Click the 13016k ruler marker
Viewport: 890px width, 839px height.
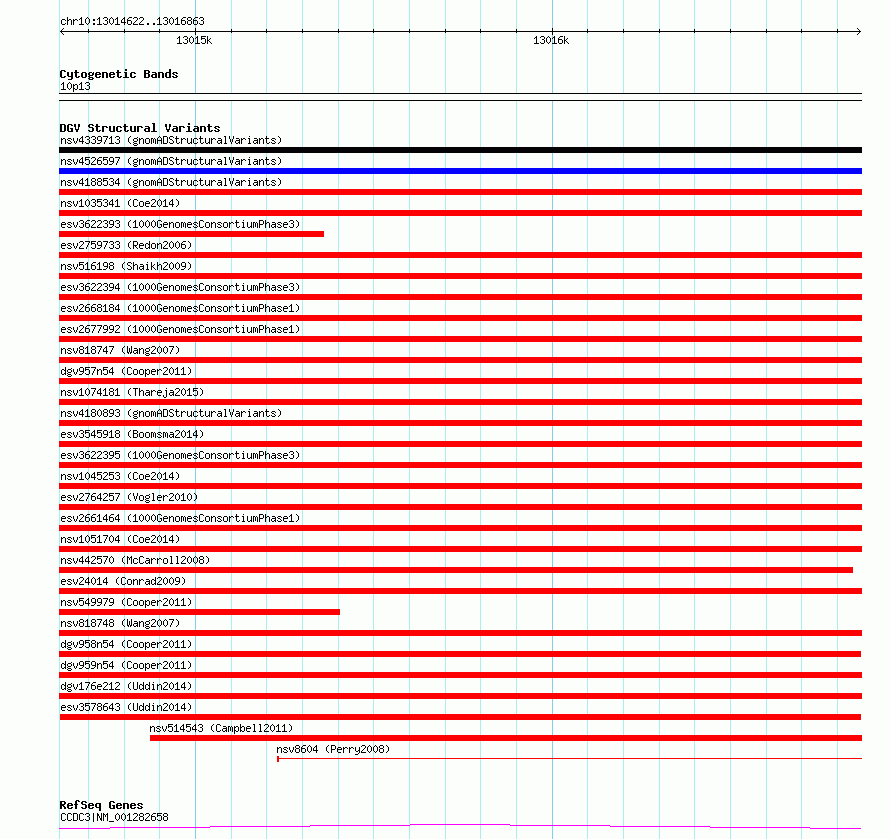[x=551, y=40]
